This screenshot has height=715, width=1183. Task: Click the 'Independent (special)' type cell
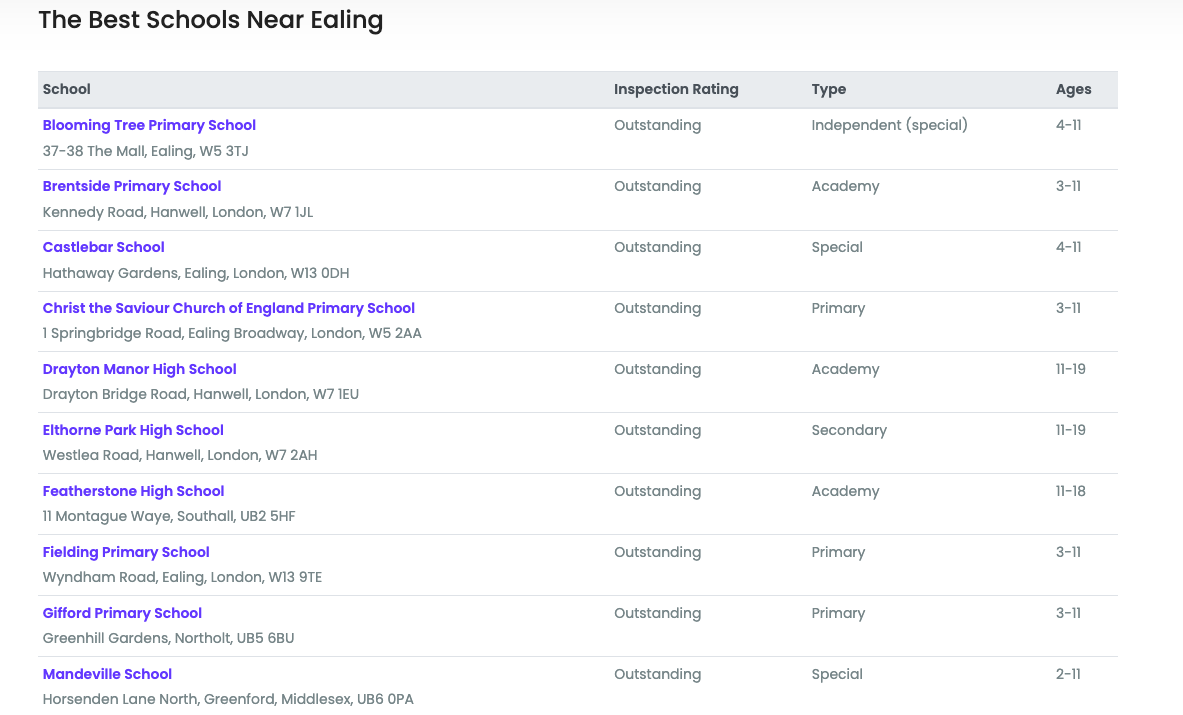tap(889, 125)
